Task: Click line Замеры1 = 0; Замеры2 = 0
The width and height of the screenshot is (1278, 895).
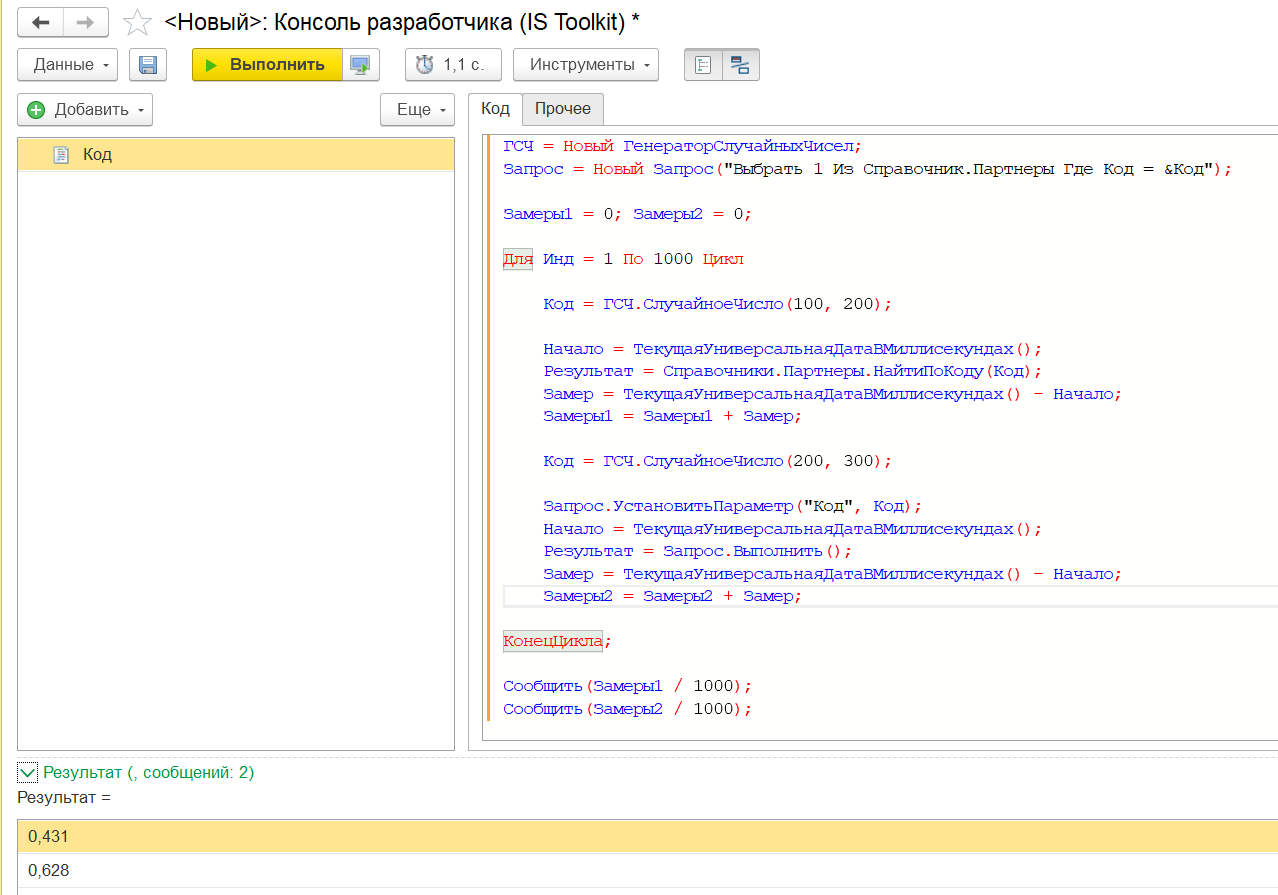Action: [x=627, y=214]
